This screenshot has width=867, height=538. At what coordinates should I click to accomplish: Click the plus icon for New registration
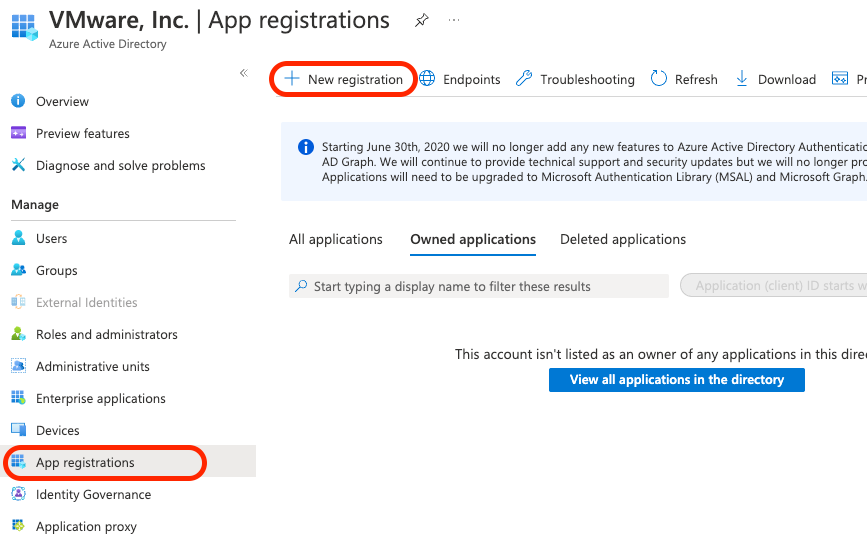[x=292, y=79]
